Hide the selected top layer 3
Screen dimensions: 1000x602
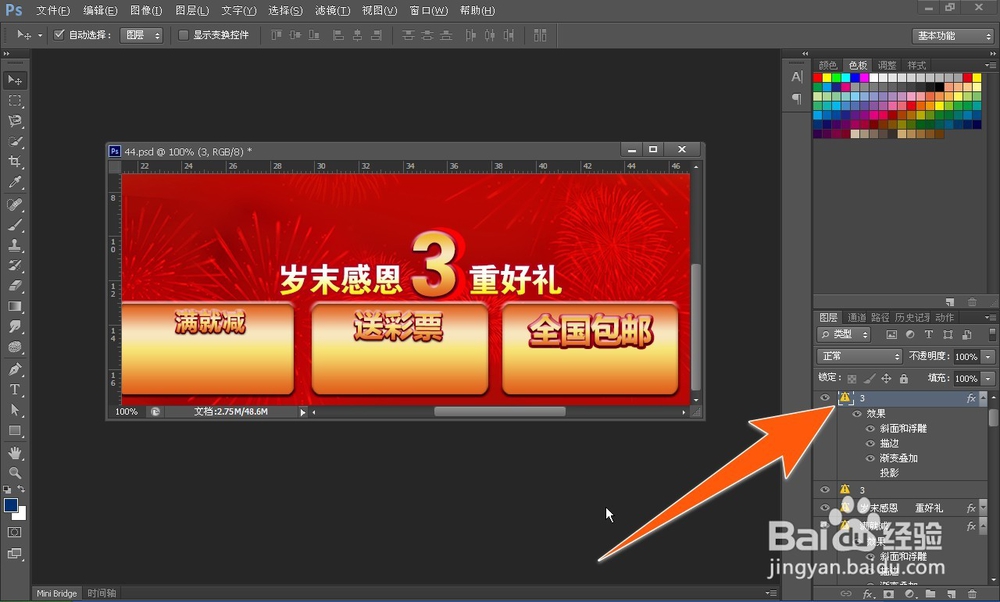click(x=825, y=397)
